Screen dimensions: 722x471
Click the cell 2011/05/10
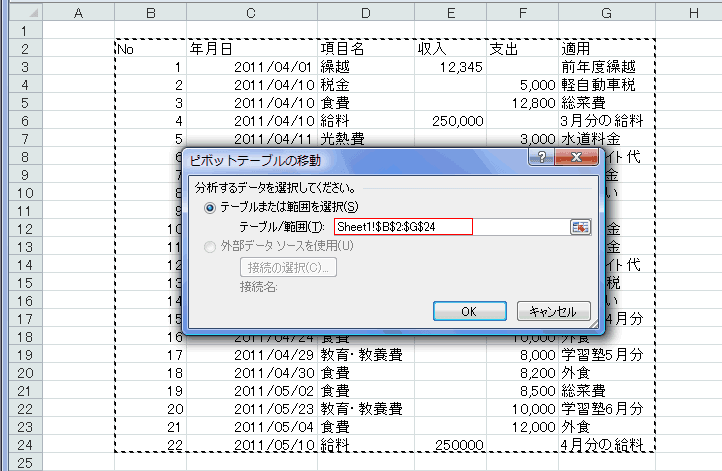(x=252, y=445)
